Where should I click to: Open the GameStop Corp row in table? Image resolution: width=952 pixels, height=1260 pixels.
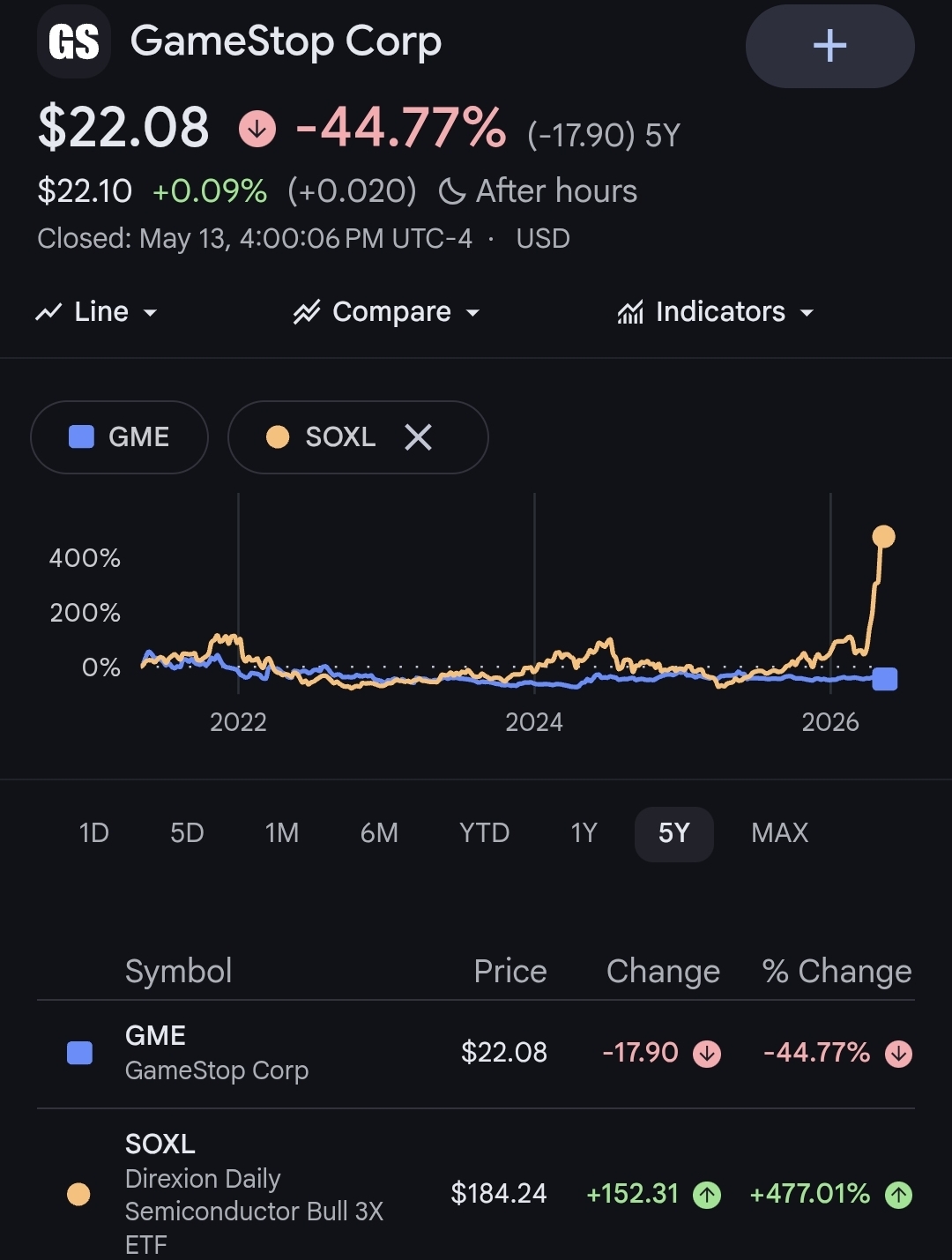pos(476,1054)
